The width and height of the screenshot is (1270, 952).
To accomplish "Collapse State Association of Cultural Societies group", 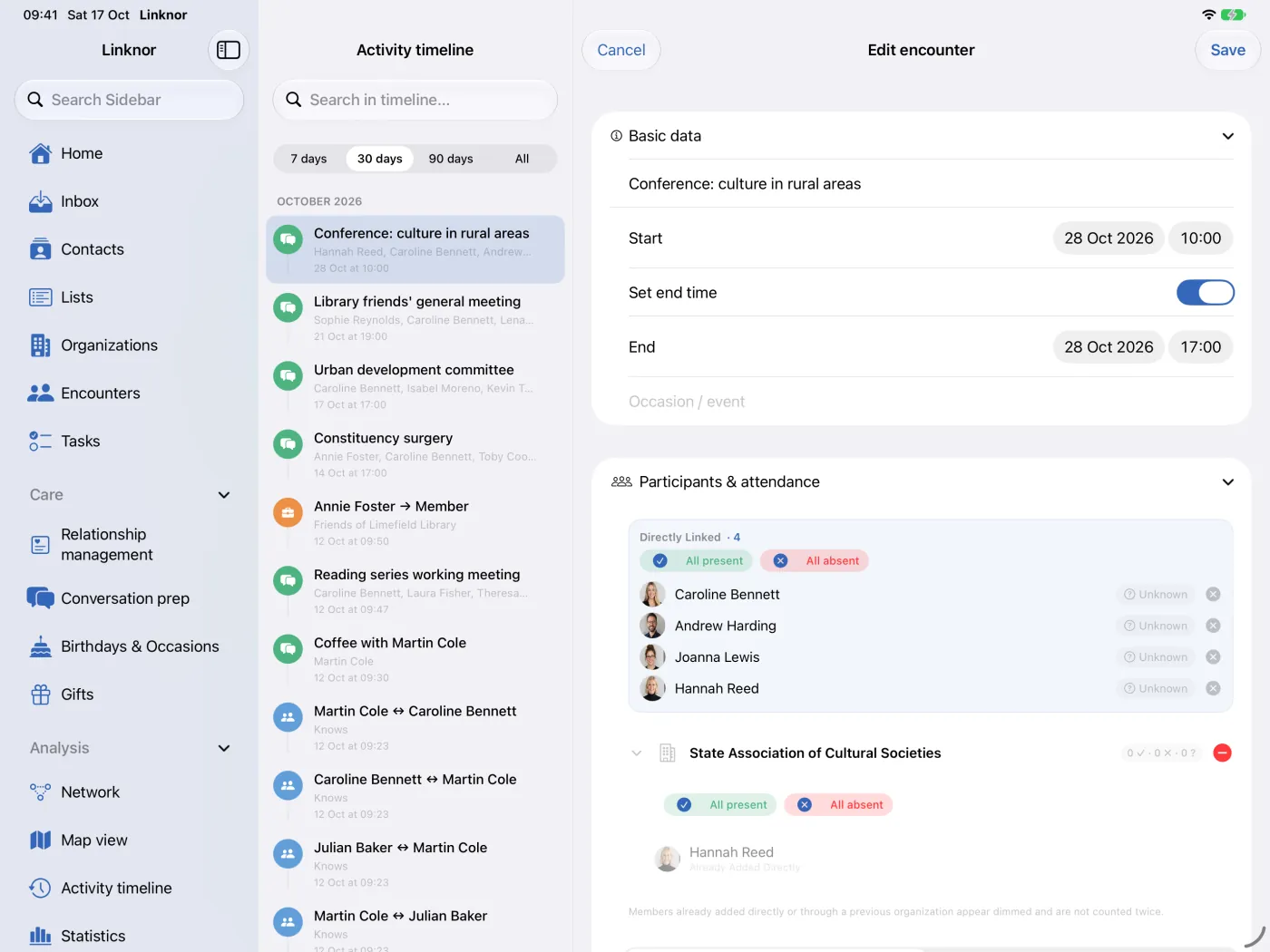I will point(637,753).
